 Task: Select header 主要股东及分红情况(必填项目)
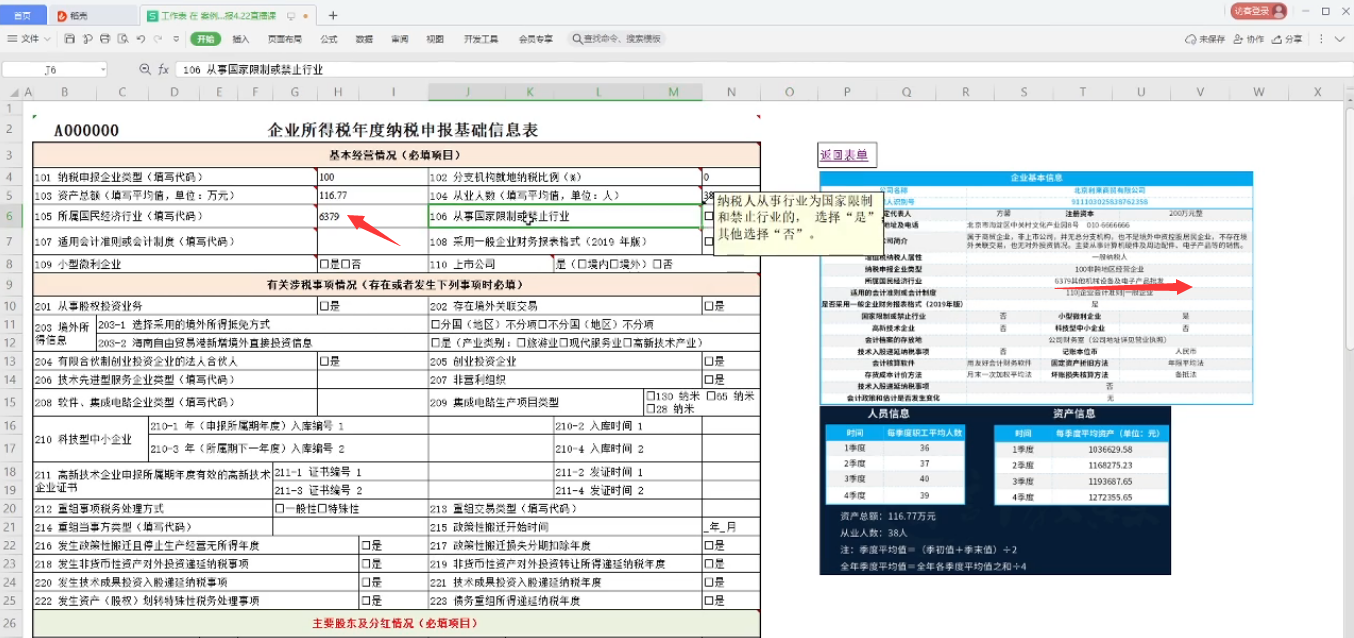point(397,623)
